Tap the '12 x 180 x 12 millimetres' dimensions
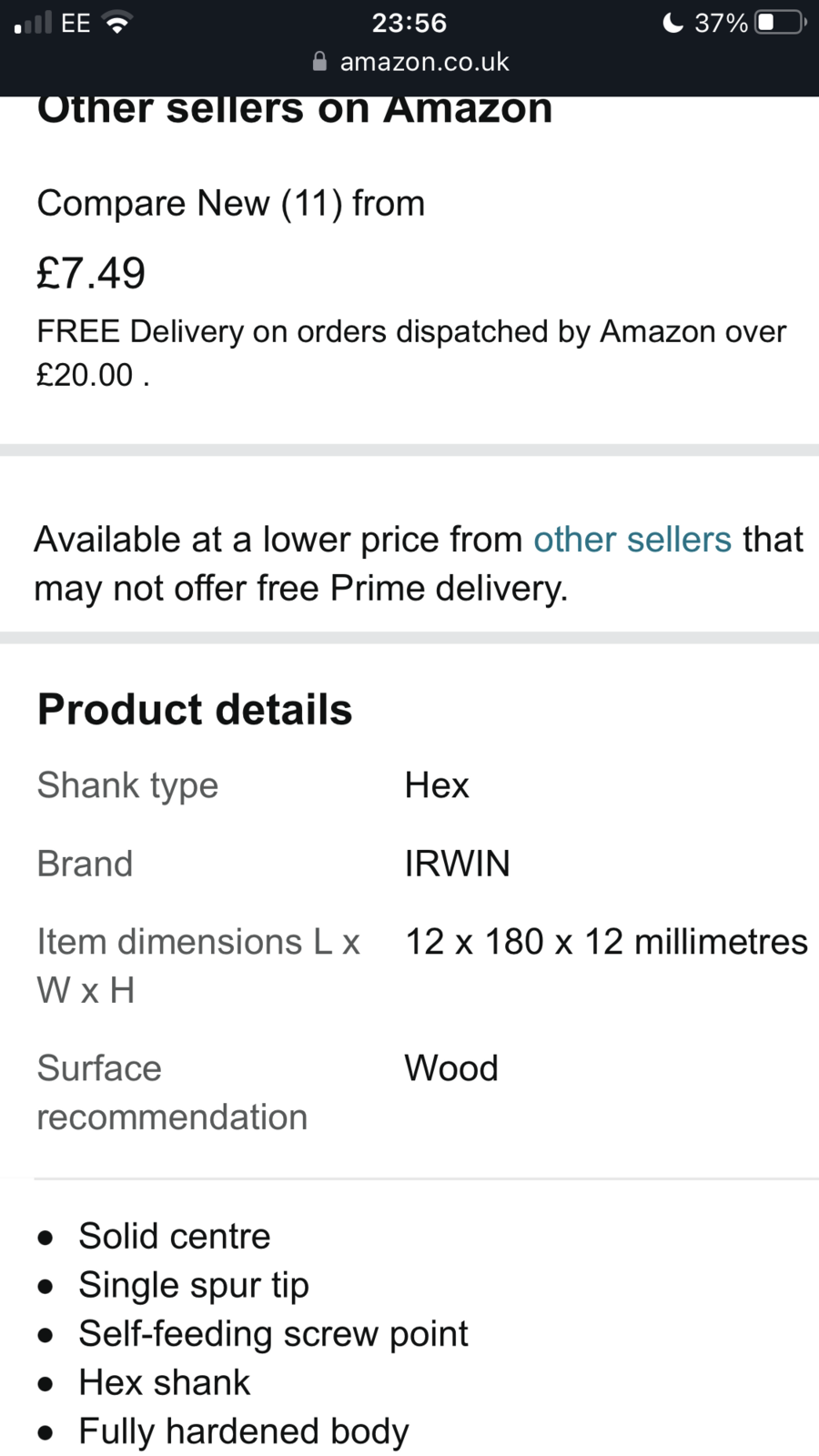Image resolution: width=819 pixels, height=1456 pixels. [605, 942]
